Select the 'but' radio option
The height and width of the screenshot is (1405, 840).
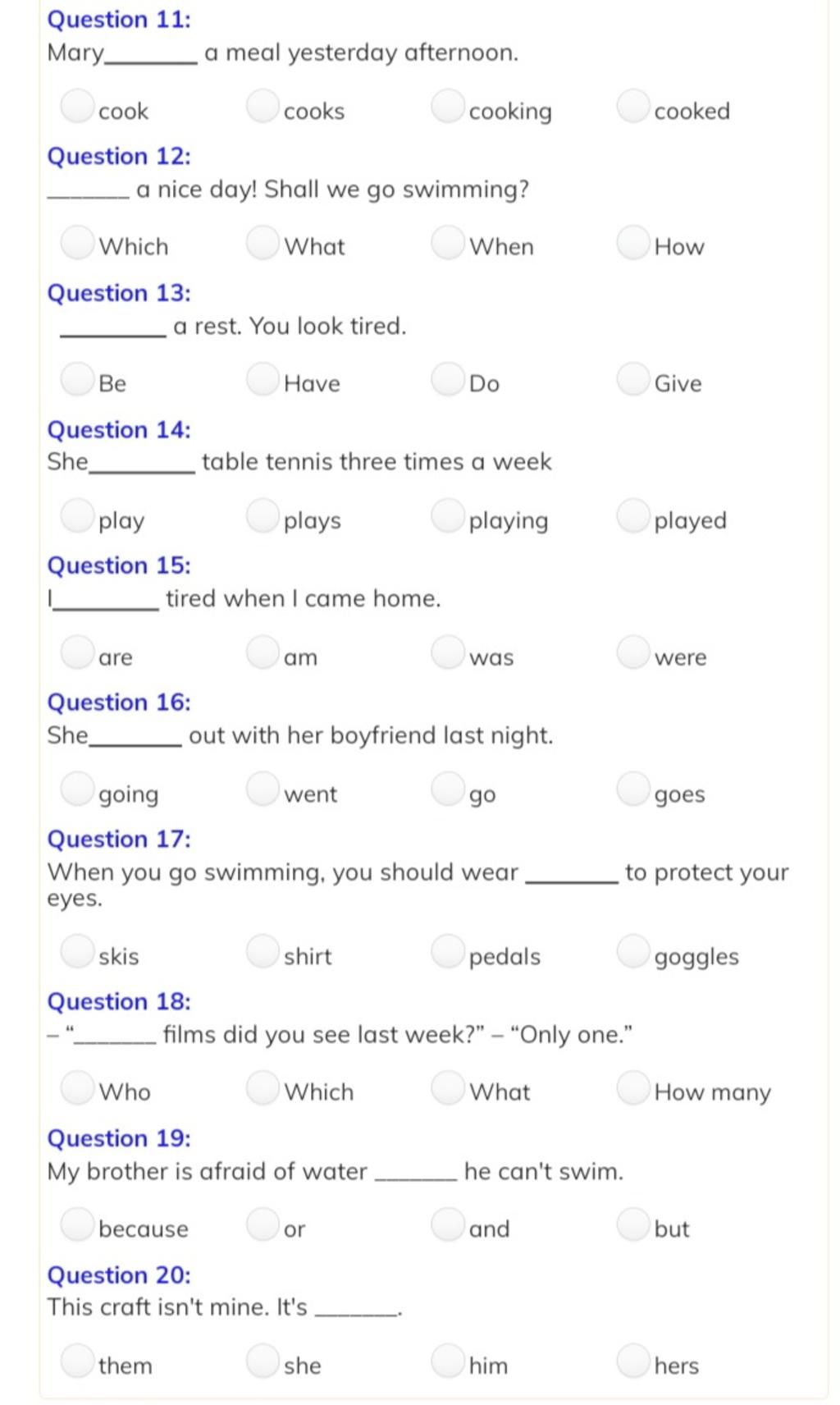coord(633,1224)
